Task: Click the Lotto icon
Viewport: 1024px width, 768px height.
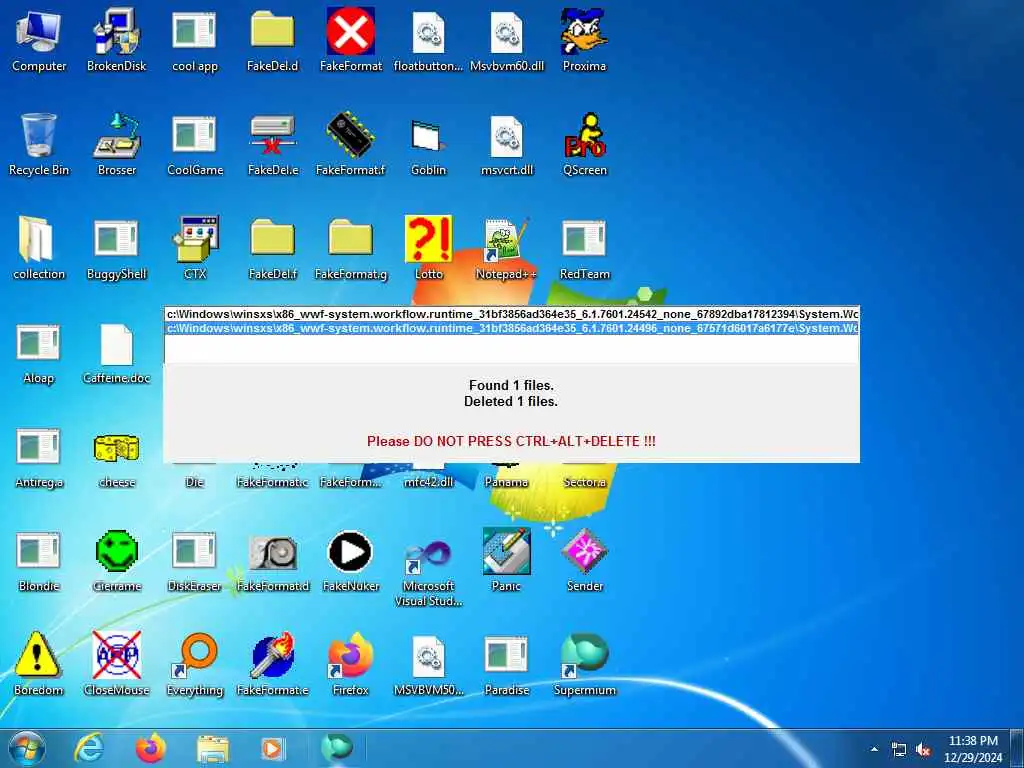Action: pos(428,248)
